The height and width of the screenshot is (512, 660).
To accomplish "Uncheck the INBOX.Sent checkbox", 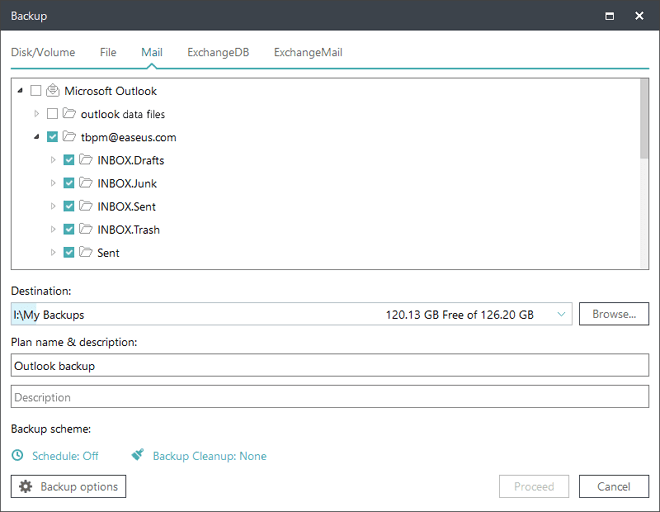I will [69, 206].
